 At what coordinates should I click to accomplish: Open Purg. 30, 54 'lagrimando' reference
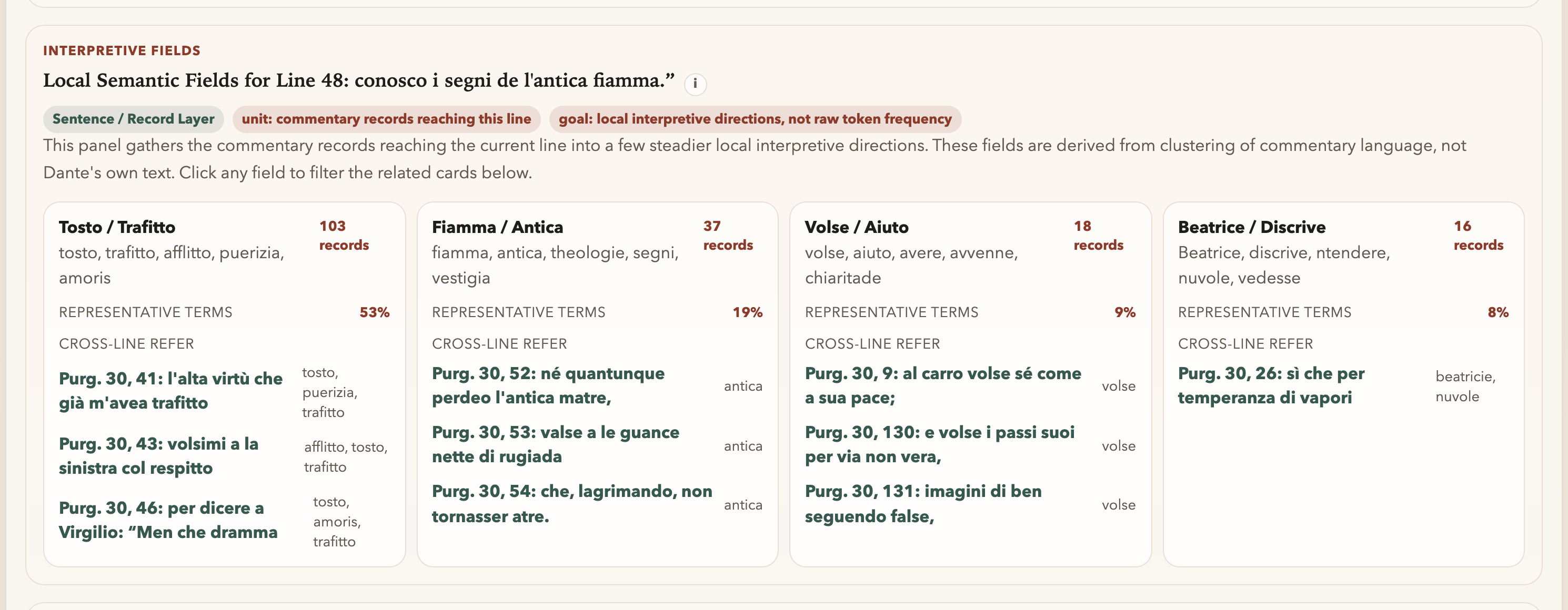coord(571,503)
